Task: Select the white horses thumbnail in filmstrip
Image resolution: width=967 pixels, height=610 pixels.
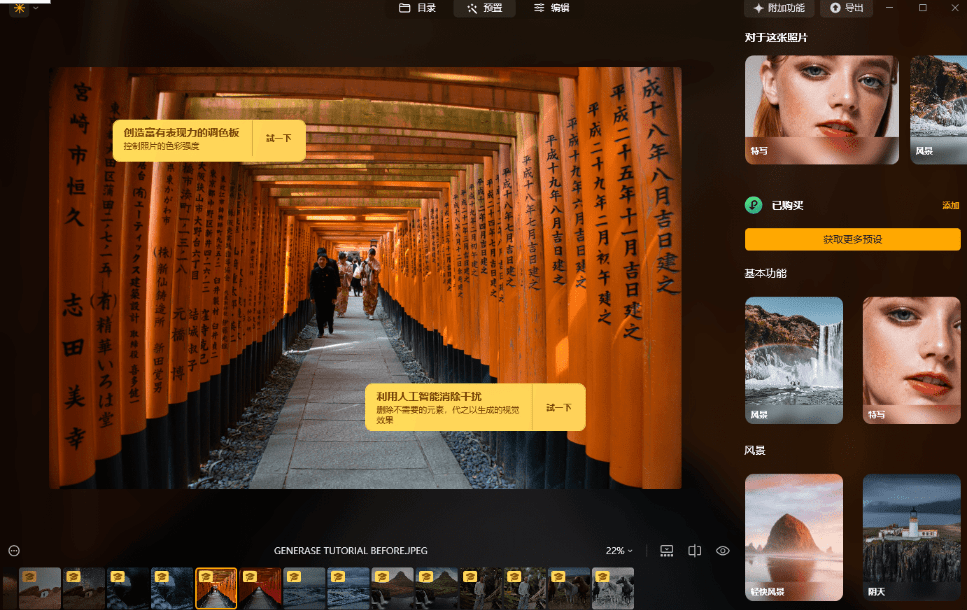Action: click(x=612, y=589)
